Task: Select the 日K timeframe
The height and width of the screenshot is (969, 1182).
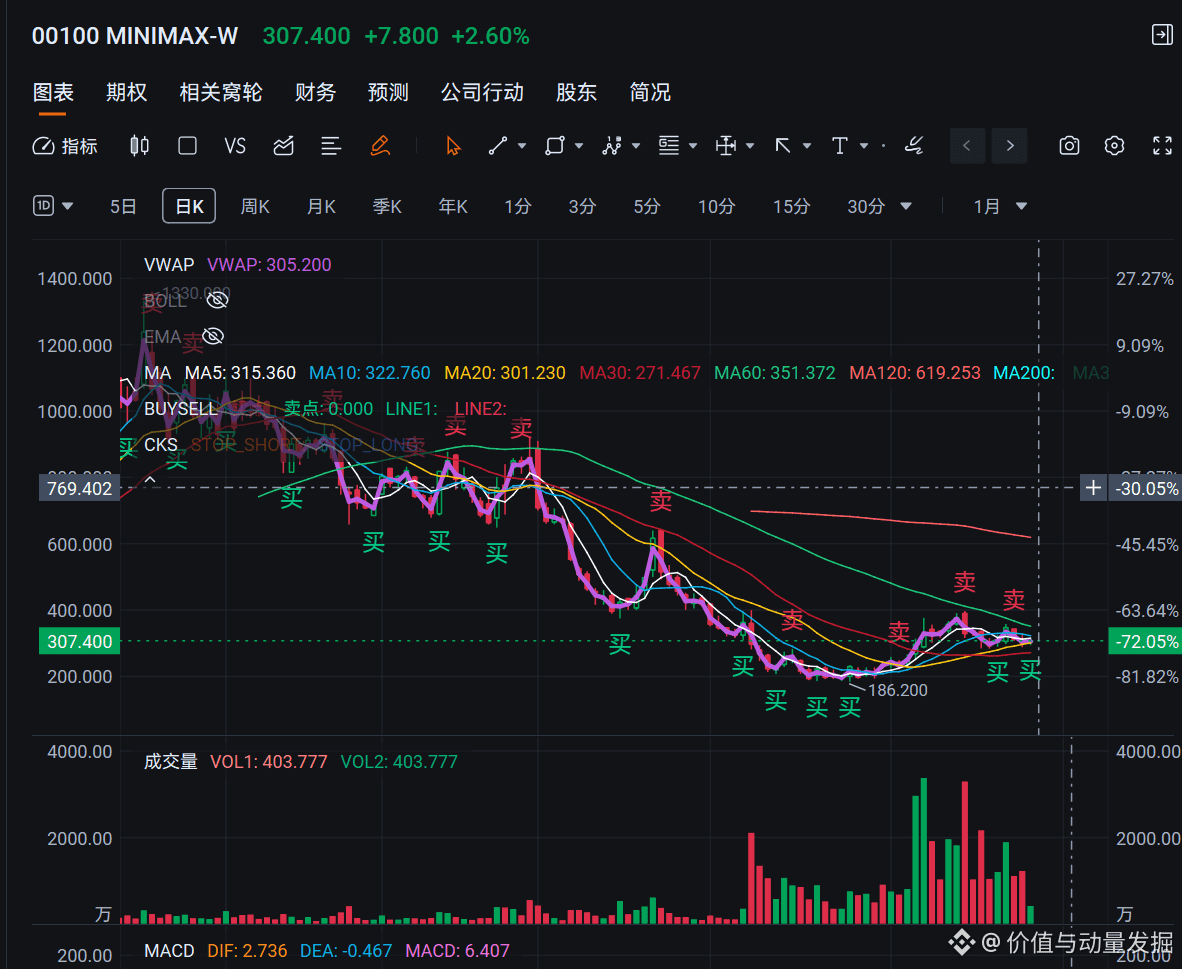Action: click(x=189, y=206)
